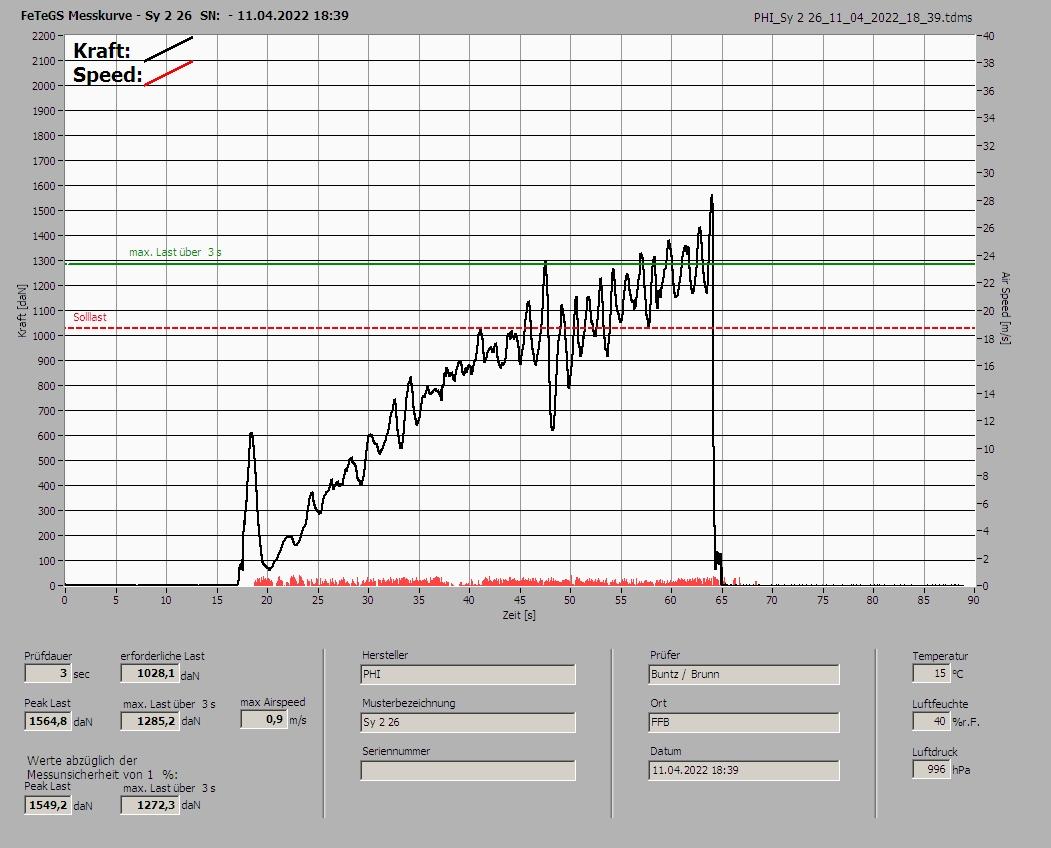
Task: Select the Luftfeuchte field showing 40
Action: pos(930,721)
